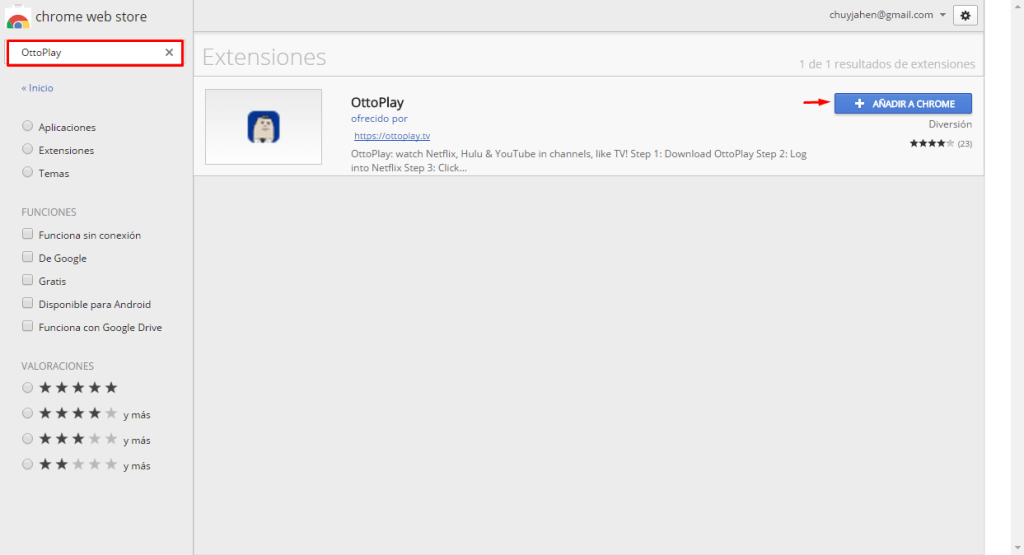Viewport: 1024px width, 555px height.
Task: Go back via the « Inicio link
Action: tap(37, 87)
